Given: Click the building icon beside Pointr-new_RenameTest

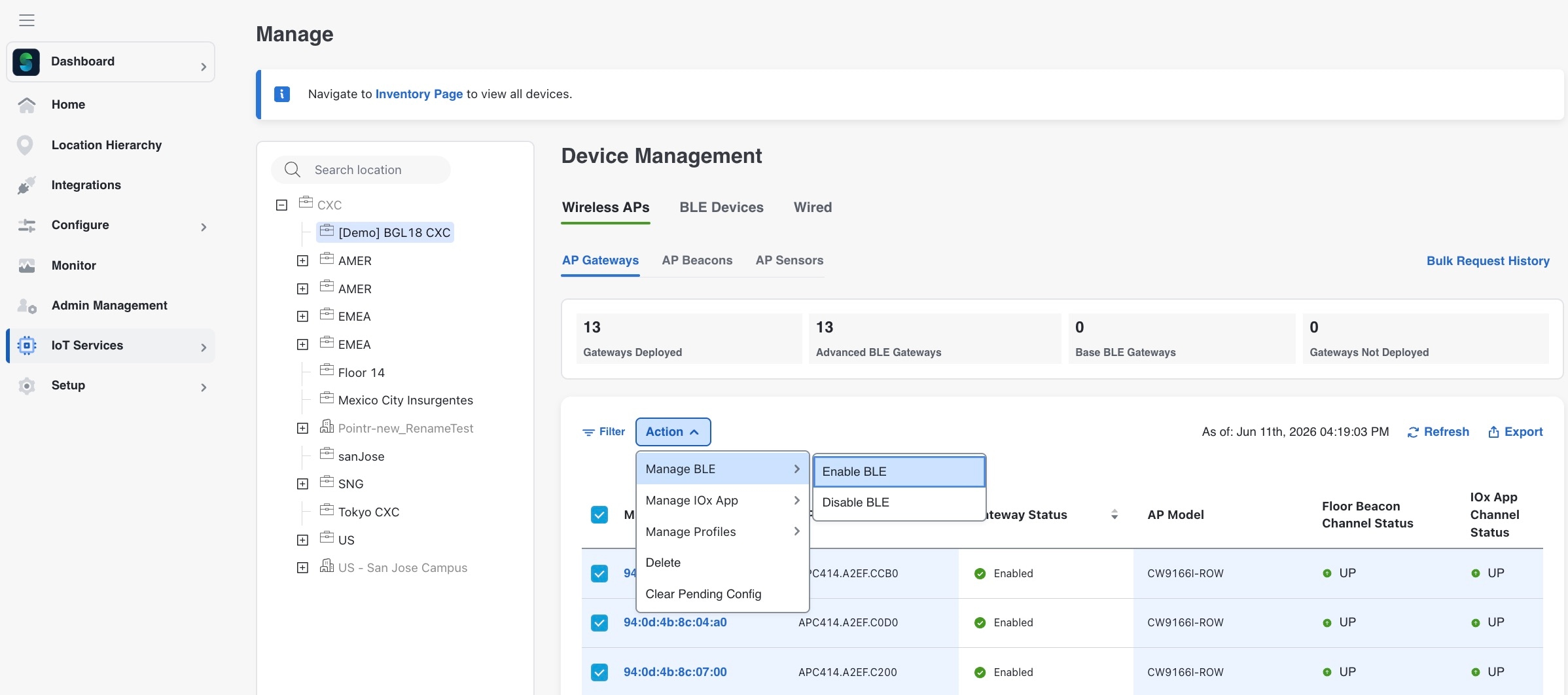Looking at the screenshot, I should (x=327, y=427).
